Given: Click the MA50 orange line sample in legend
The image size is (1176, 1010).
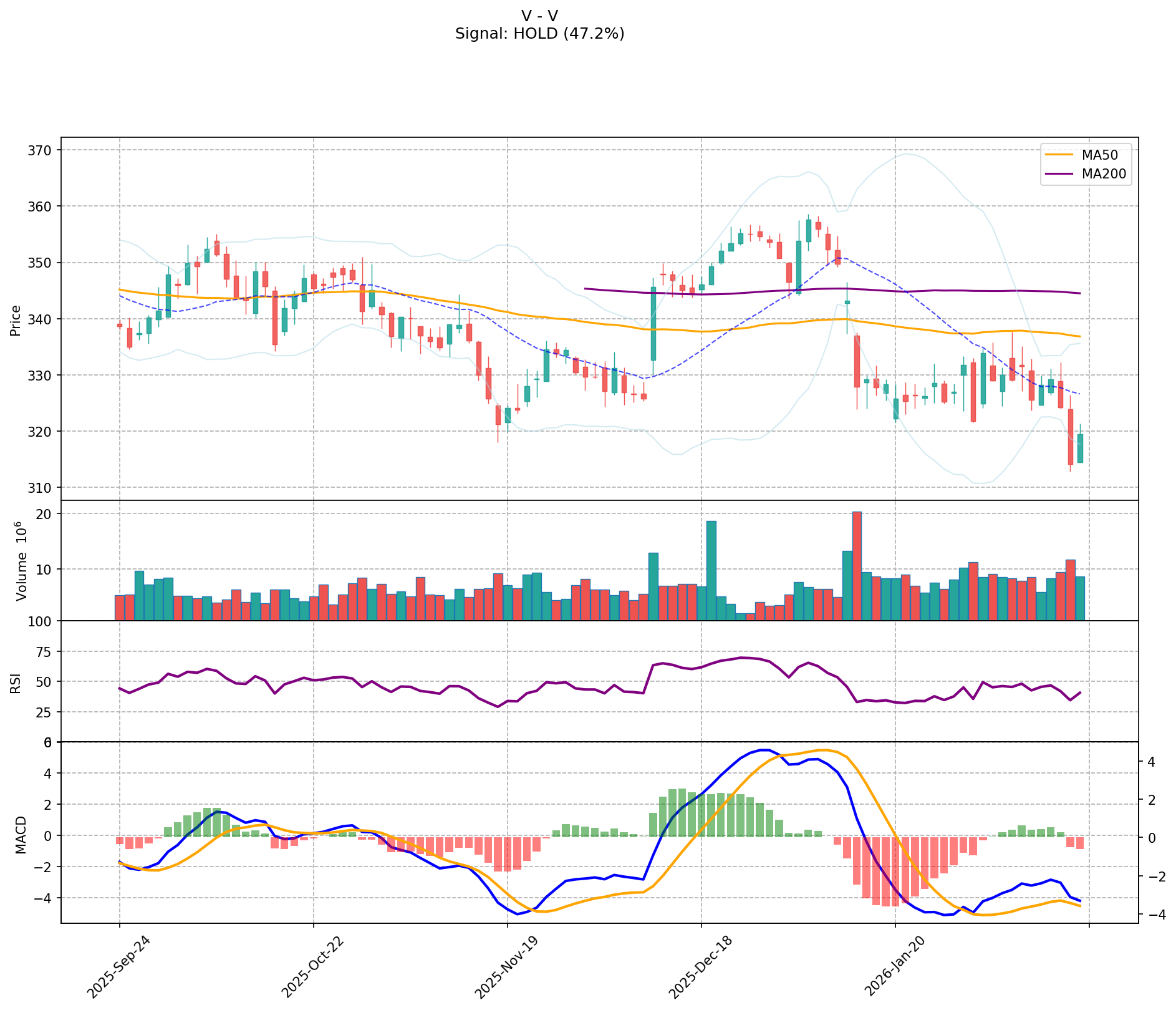Looking at the screenshot, I should [1060, 155].
